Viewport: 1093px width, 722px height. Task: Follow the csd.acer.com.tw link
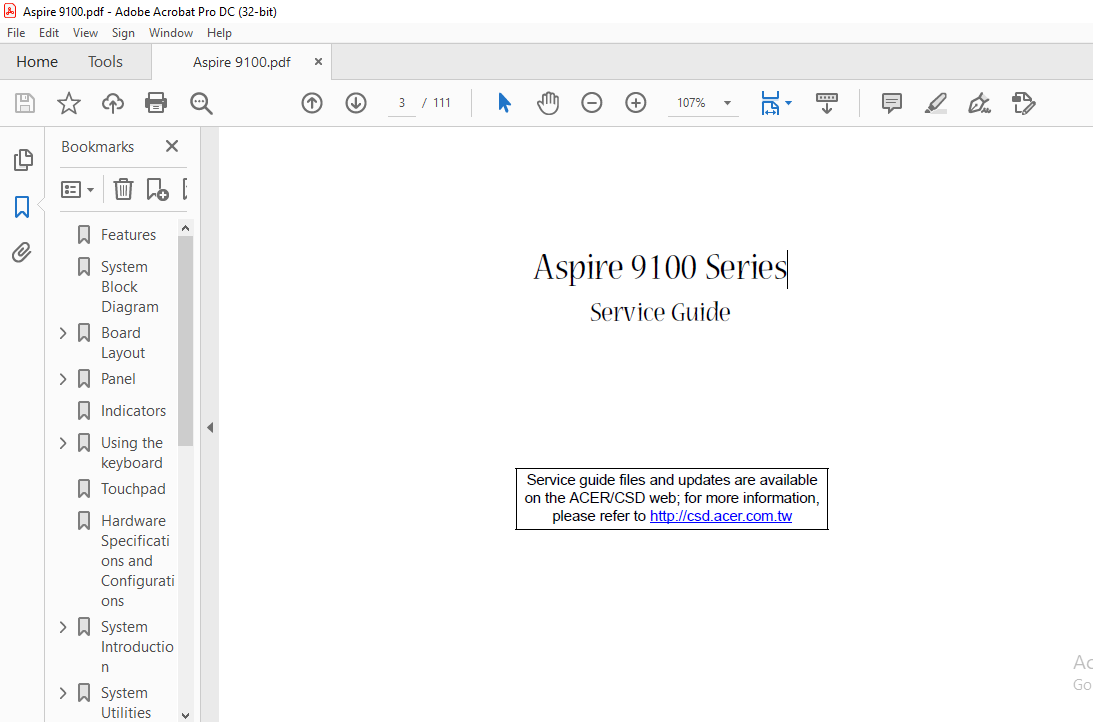721,516
